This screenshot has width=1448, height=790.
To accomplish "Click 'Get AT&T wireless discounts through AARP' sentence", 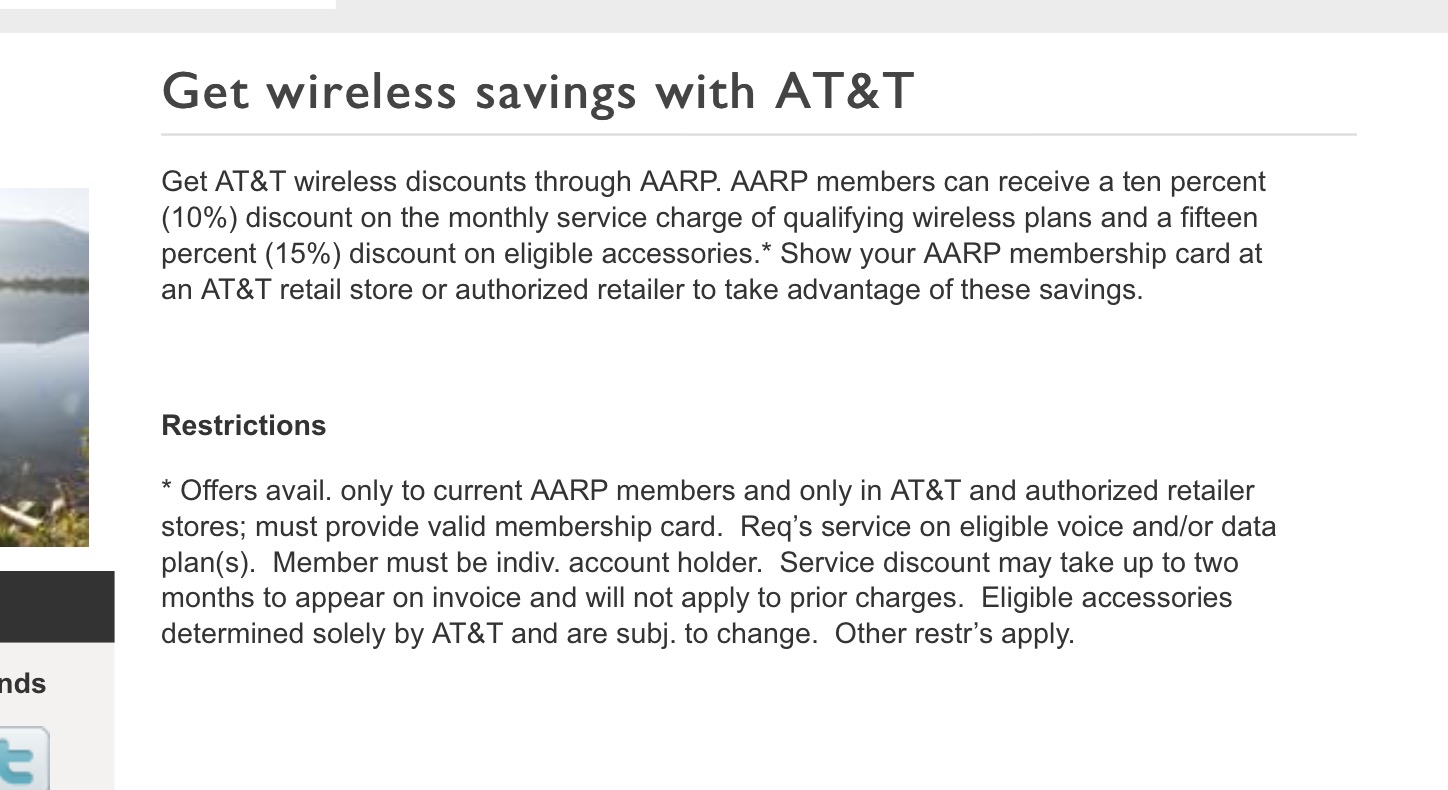I will [x=440, y=182].
